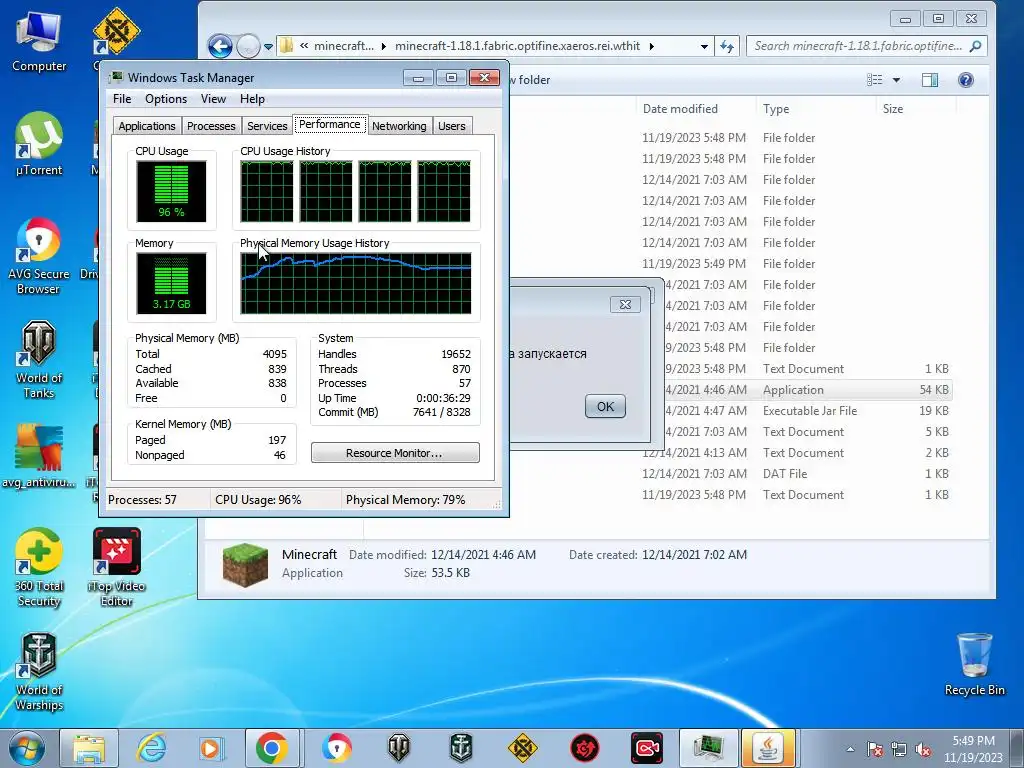Screen dimensions: 1024x768
Task: Open the µTorrent desktop shortcut
Action: 39,144
